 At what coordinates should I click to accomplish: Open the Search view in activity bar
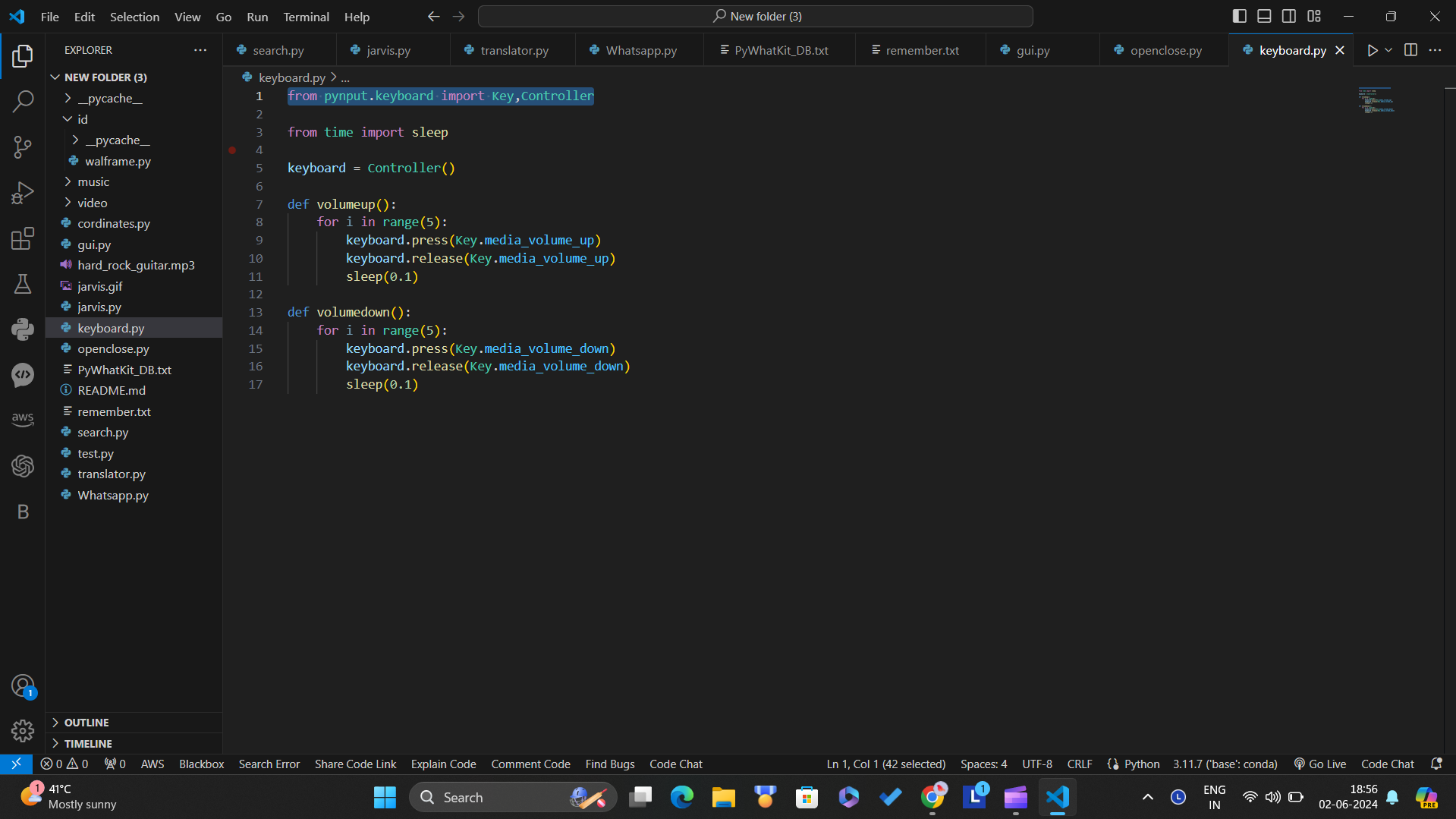(23, 101)
